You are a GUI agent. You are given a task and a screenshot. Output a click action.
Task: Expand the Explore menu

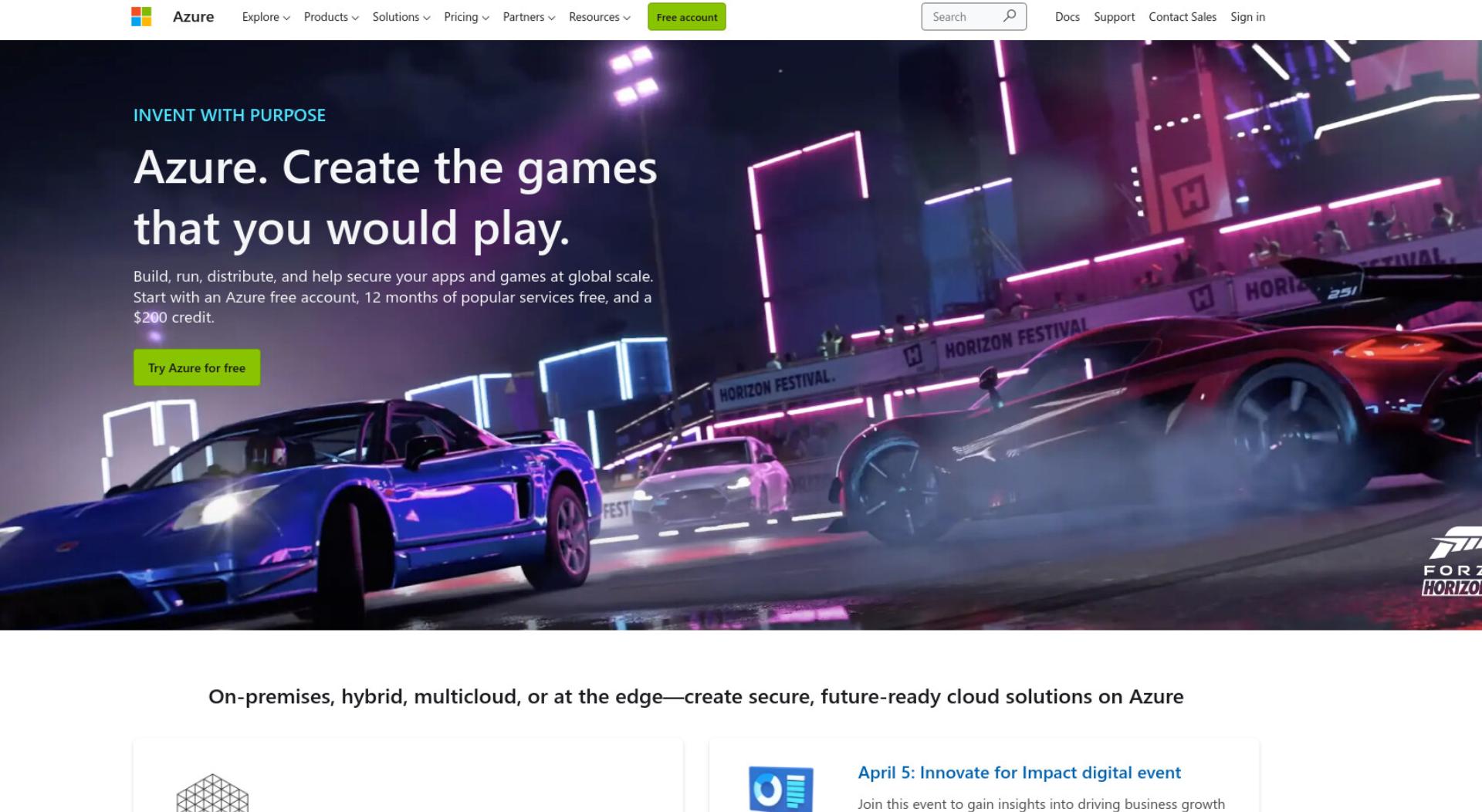(x=266, y=17)
